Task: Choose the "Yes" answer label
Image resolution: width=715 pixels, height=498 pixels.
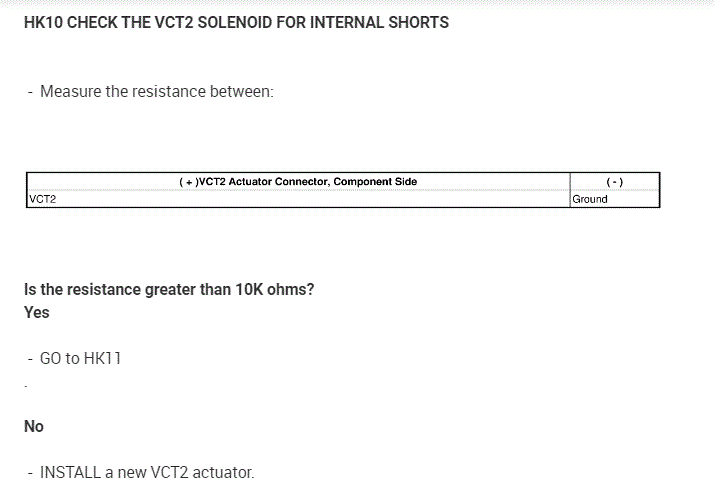Action: 37,312
